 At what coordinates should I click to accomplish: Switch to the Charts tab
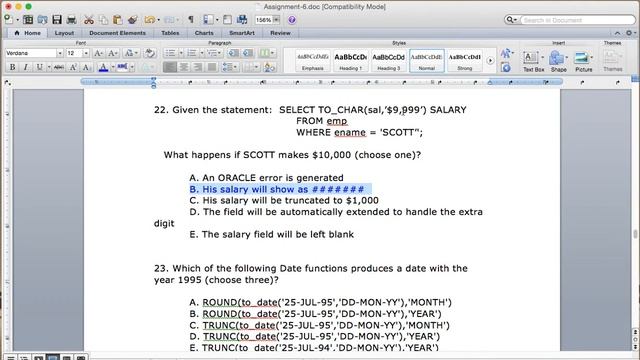pos(204,33)
